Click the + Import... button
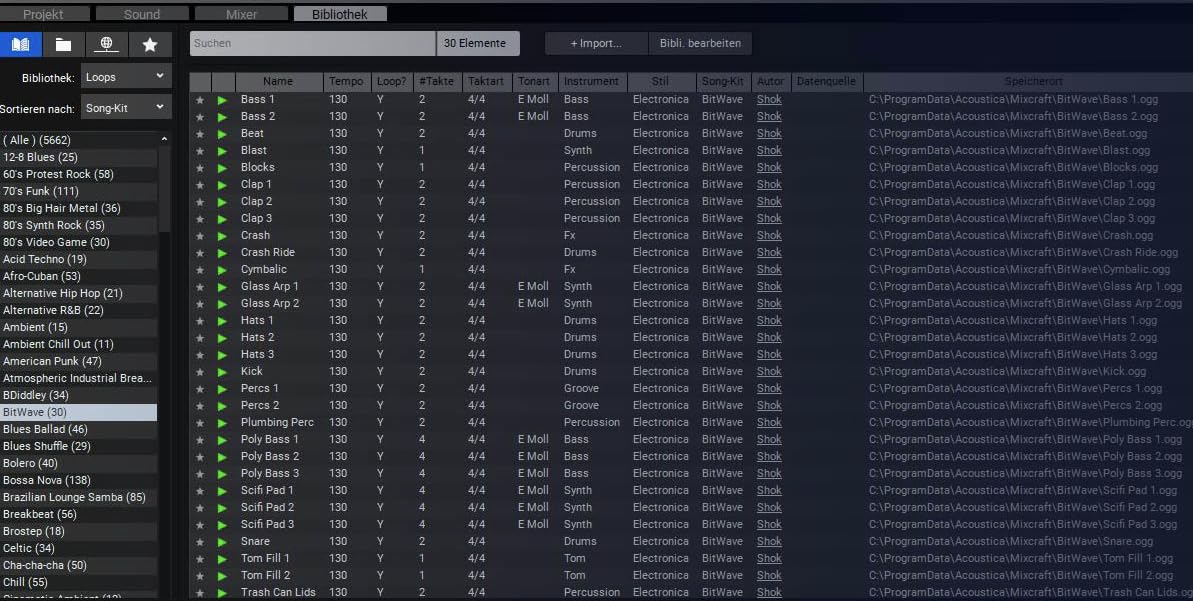This screenshot has width=1193, height=601. [596, 43]
